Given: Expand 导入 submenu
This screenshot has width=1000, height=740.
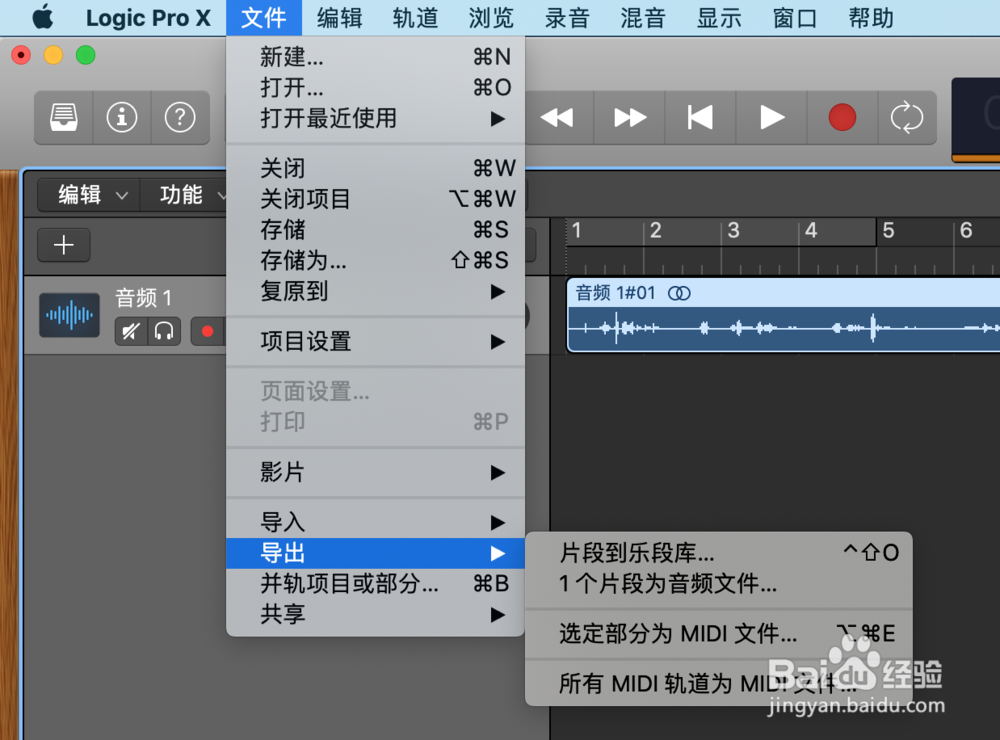Looking at the screenshot, I should coord(376,522).
